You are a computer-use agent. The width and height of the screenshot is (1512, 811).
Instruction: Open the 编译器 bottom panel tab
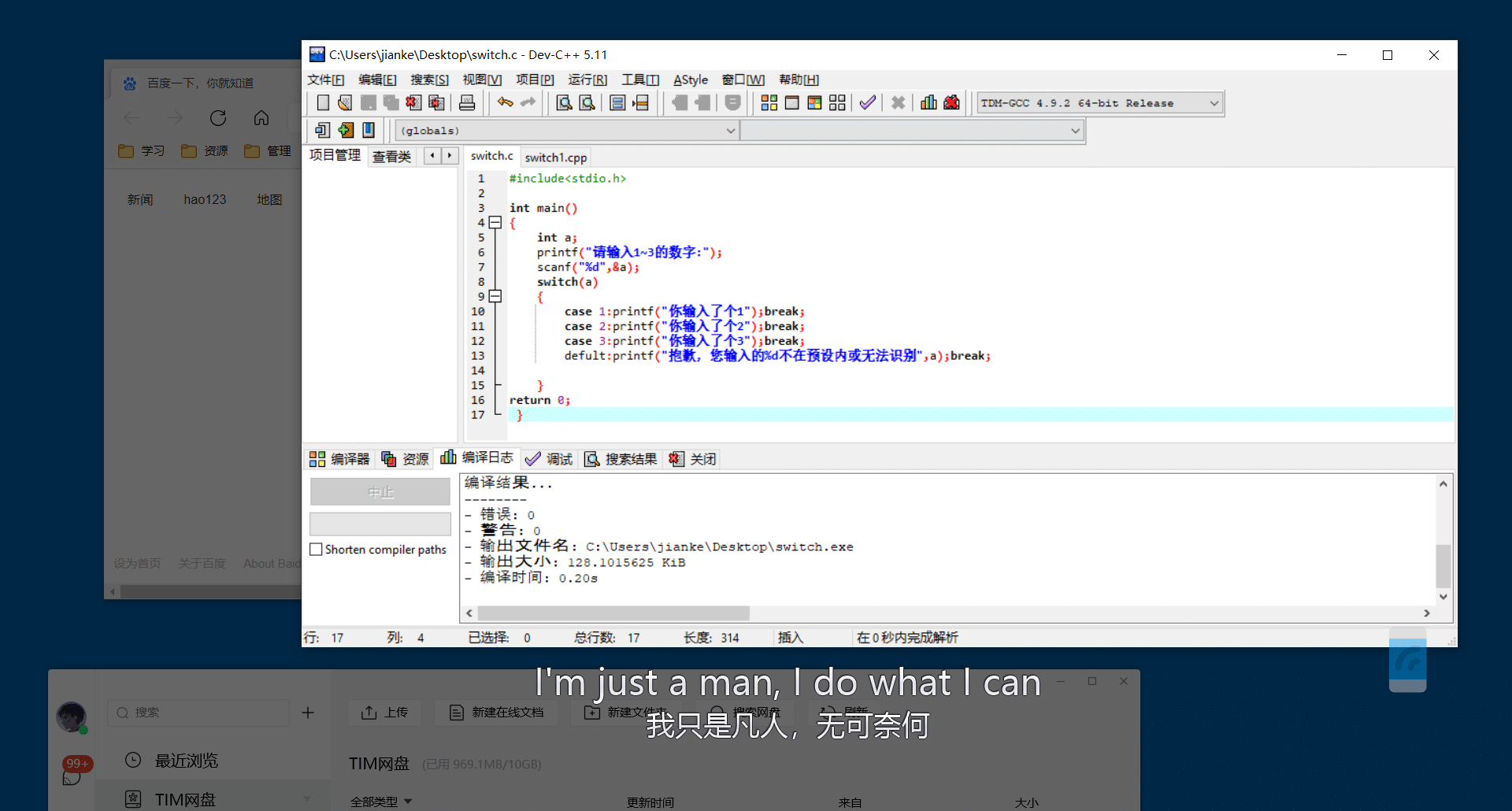coord(339,459)
